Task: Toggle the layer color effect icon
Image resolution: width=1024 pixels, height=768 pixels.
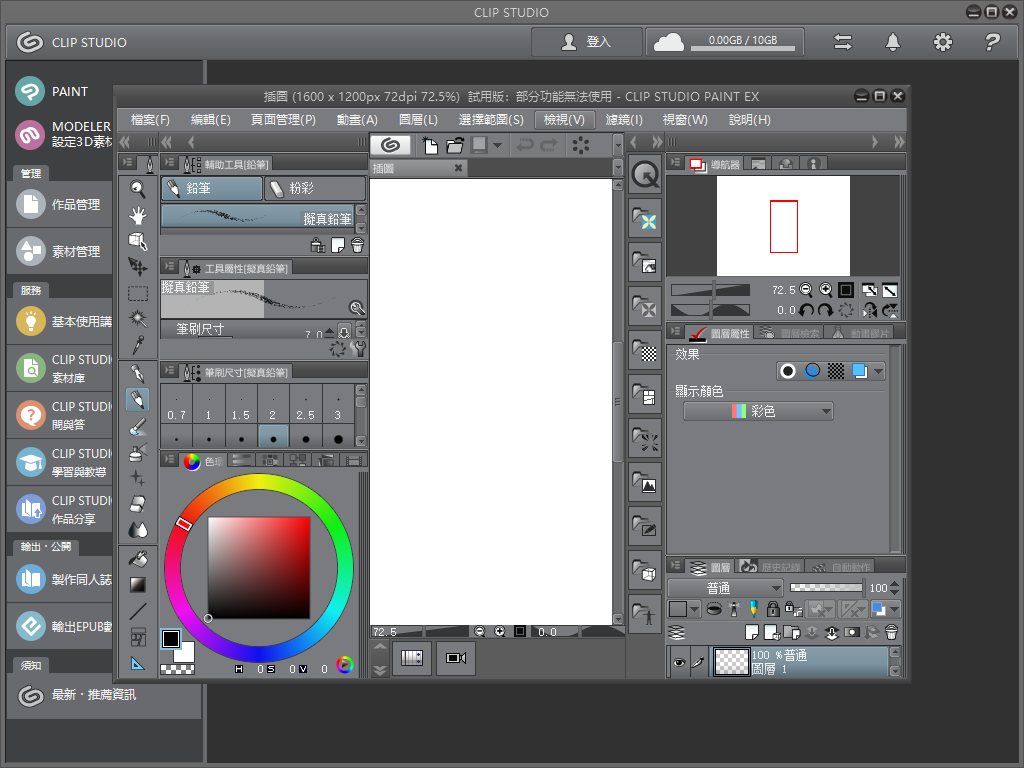Action: 859,372
